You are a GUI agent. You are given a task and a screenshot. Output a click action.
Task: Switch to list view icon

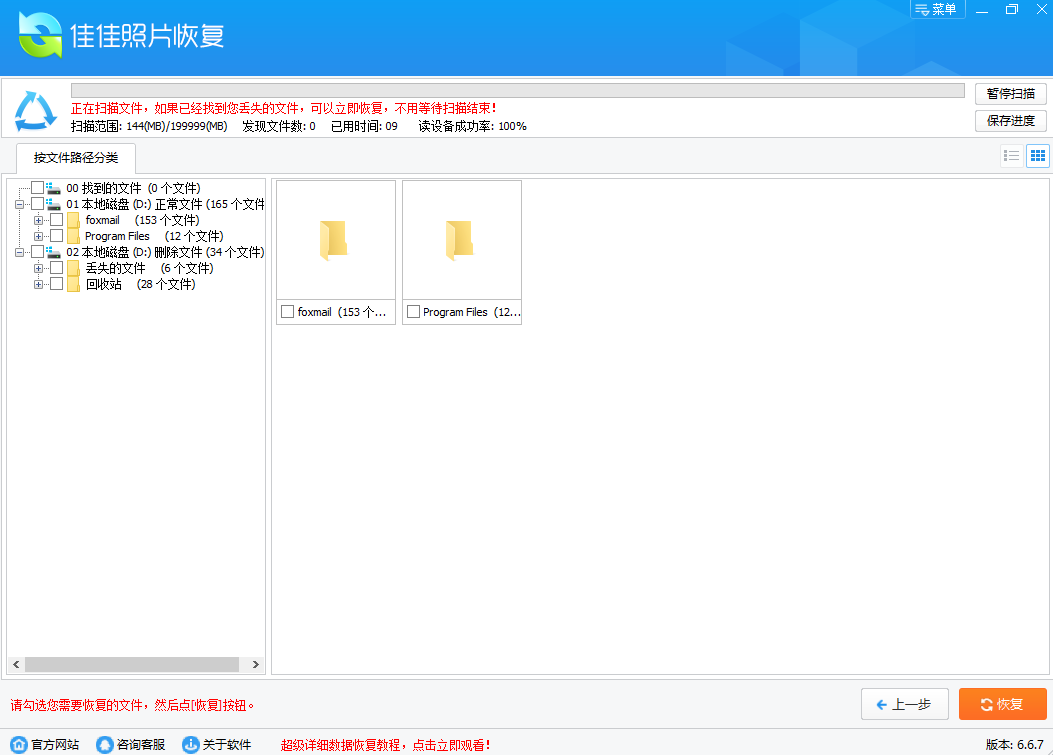(1012, 156)
